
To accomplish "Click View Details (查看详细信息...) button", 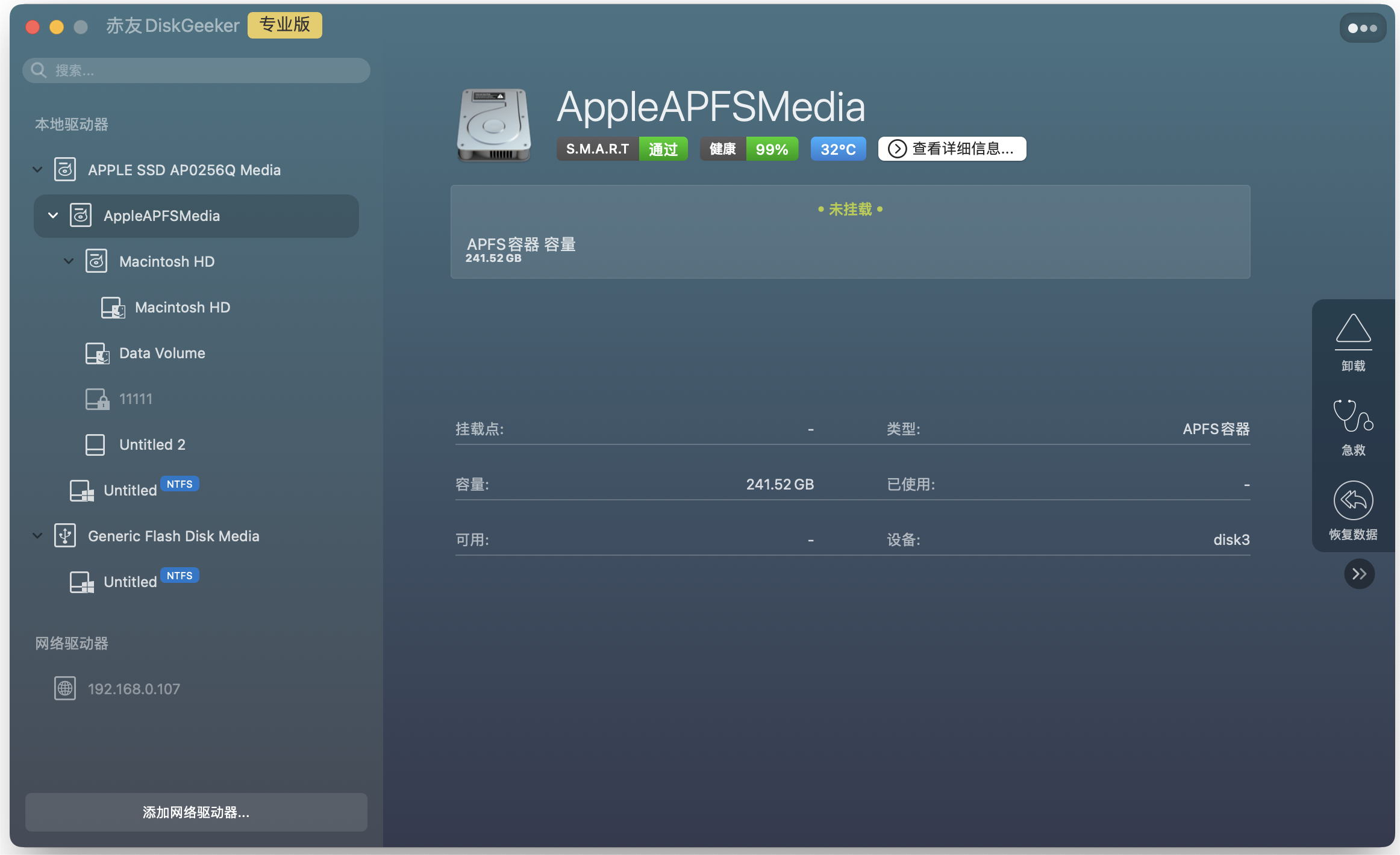I will point(952,149).
